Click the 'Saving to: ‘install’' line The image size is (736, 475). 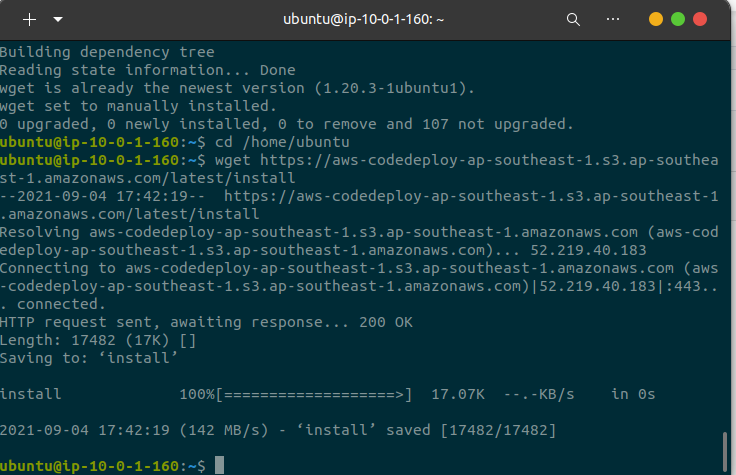click(x=89, y=358)
